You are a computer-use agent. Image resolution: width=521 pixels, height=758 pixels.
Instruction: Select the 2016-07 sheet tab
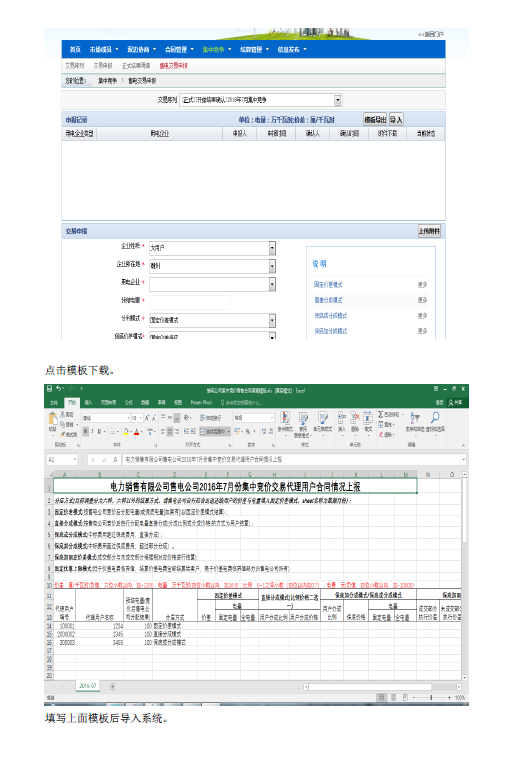87,686
